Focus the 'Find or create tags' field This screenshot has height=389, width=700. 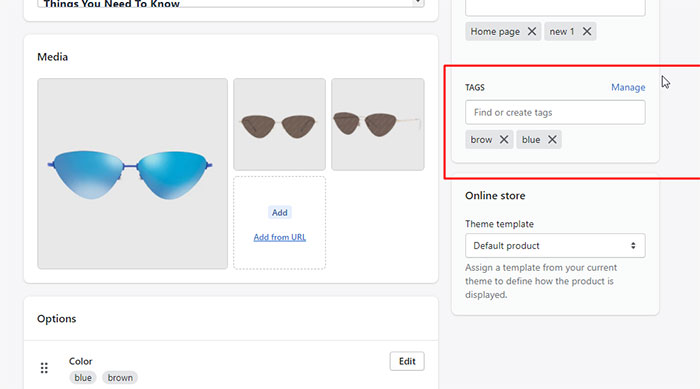pyautogui.click(x=555, y=113)
